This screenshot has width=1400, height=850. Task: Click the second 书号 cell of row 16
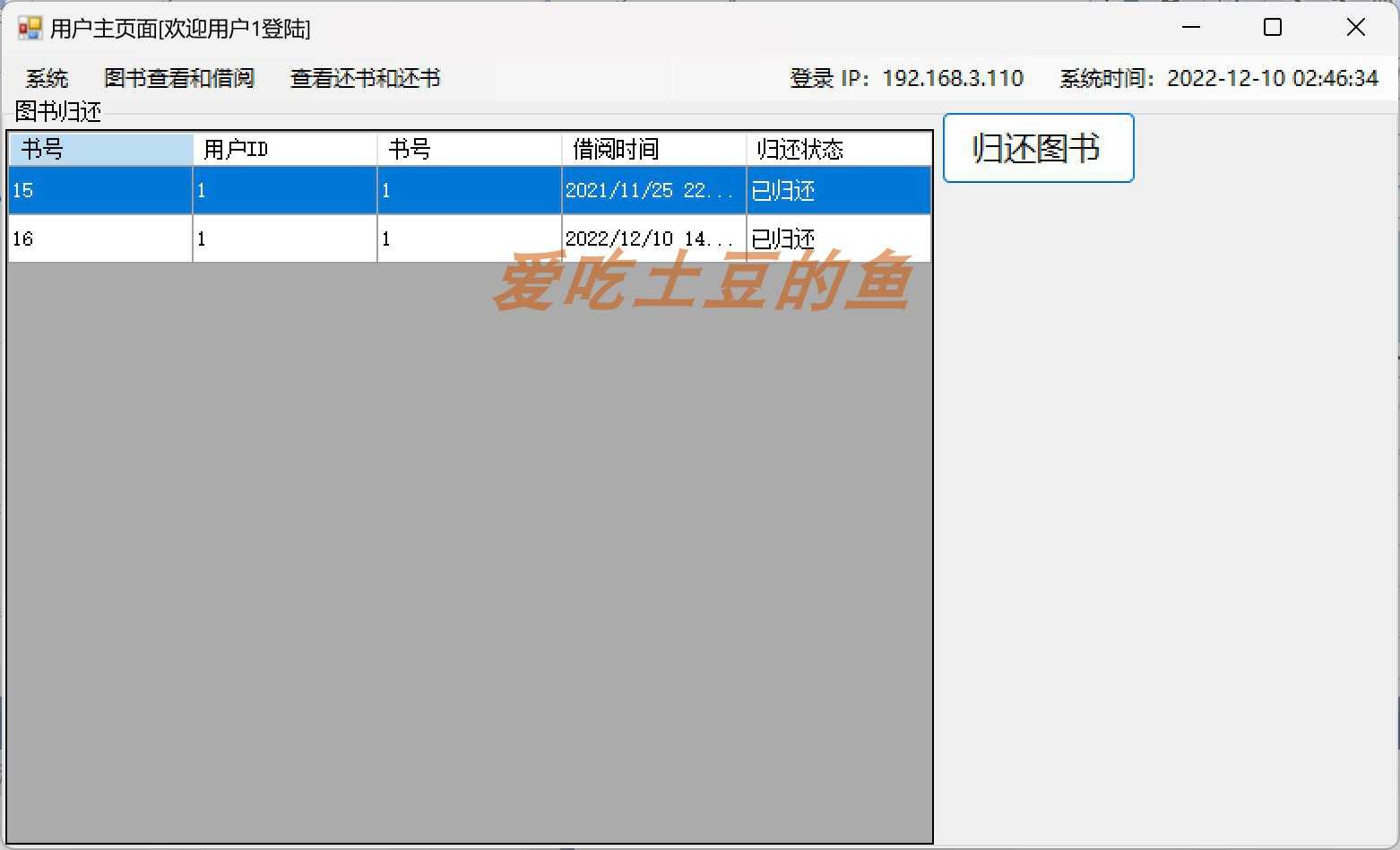click(x=469, y=239)
